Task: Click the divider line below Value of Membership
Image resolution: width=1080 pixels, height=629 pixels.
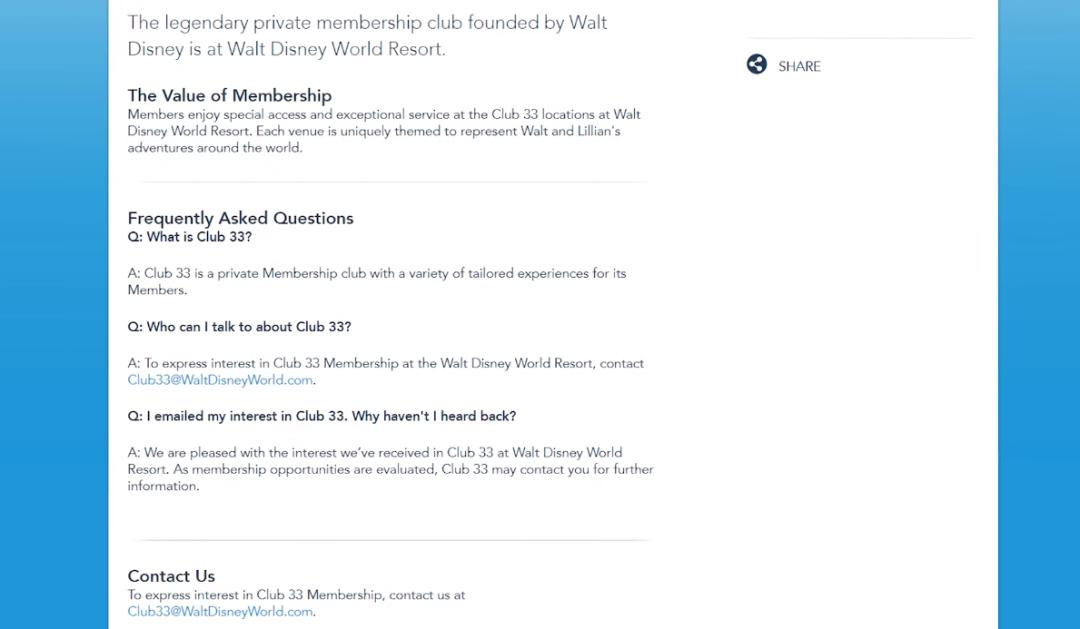Action: (389, 182)
